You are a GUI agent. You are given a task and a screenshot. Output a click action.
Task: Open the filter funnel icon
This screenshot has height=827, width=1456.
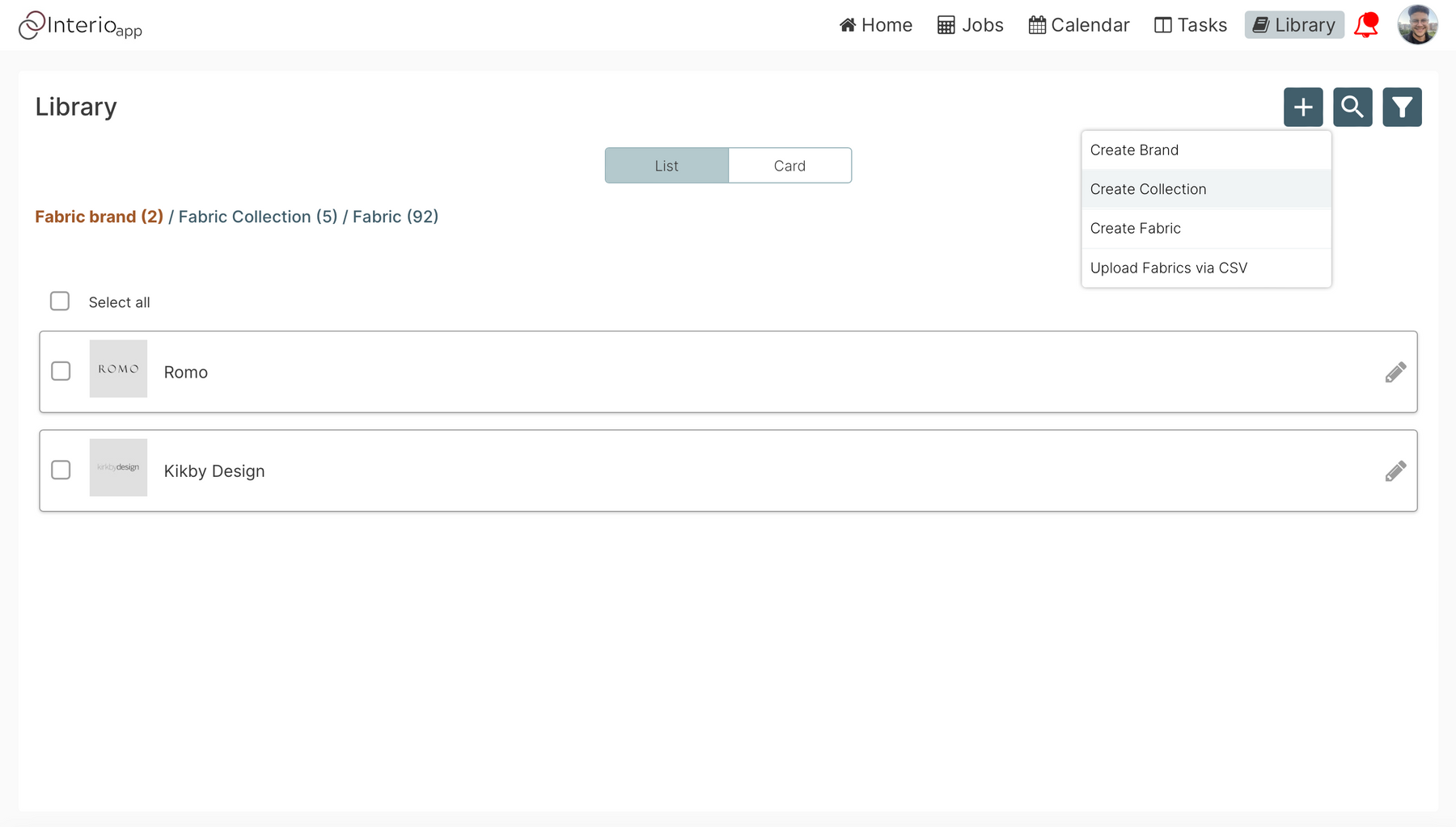(1402, 107)
